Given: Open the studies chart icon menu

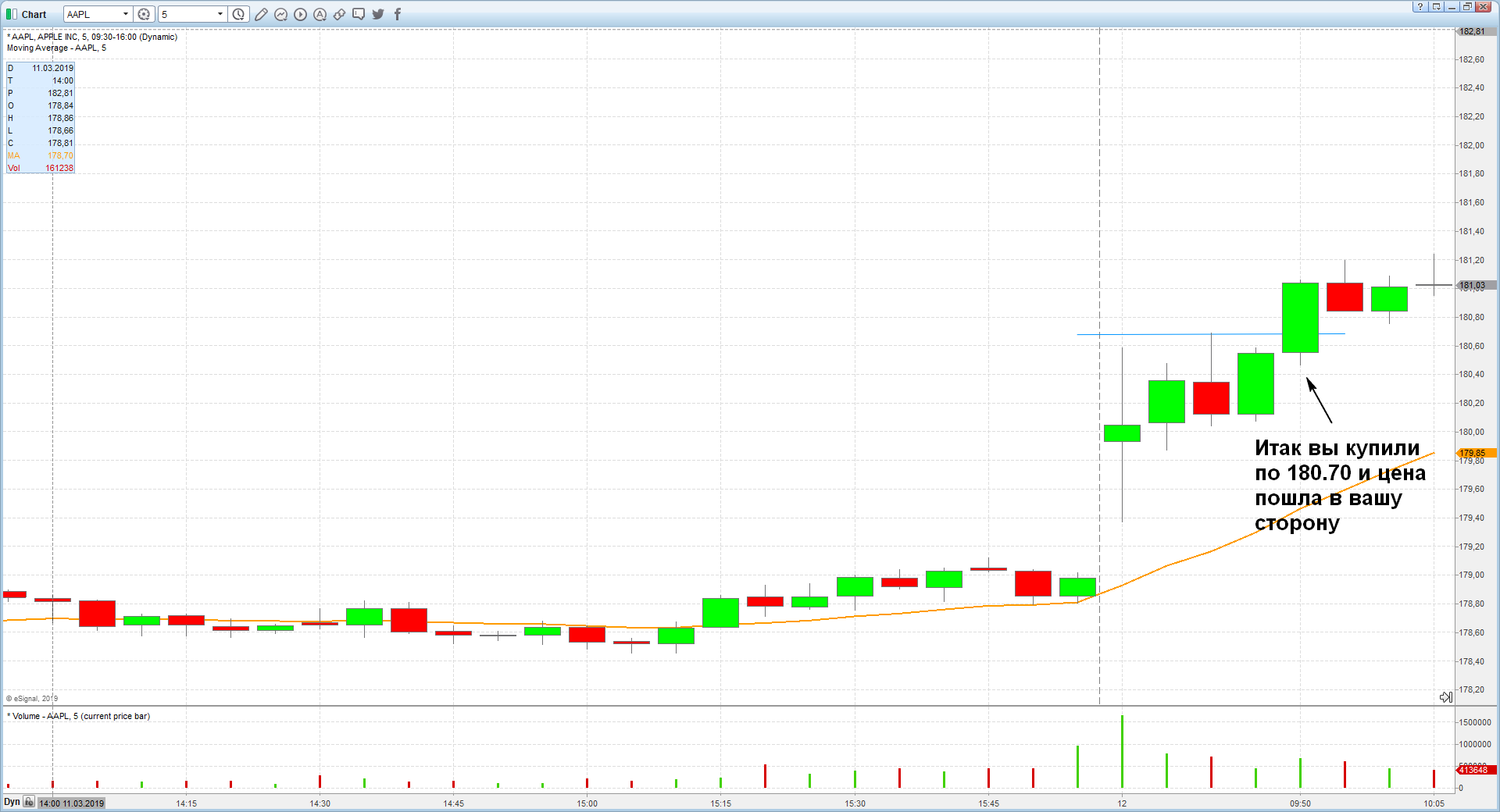Looking at the screenshot, I should (x=280, y=14).
